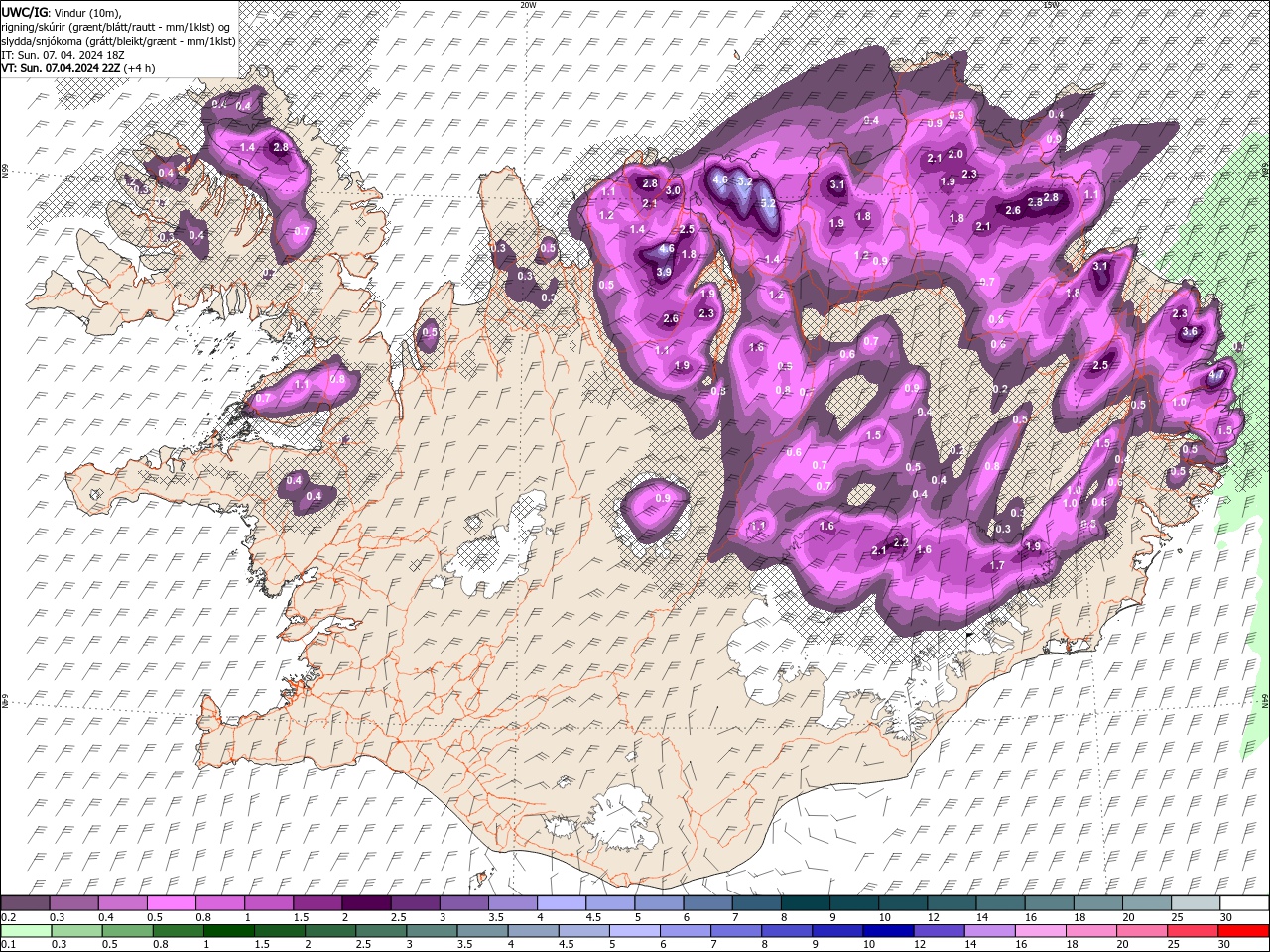1270x952 pixels.
Task: Click the snowfall value 3.0 on map
Action: tap(673, 190)
